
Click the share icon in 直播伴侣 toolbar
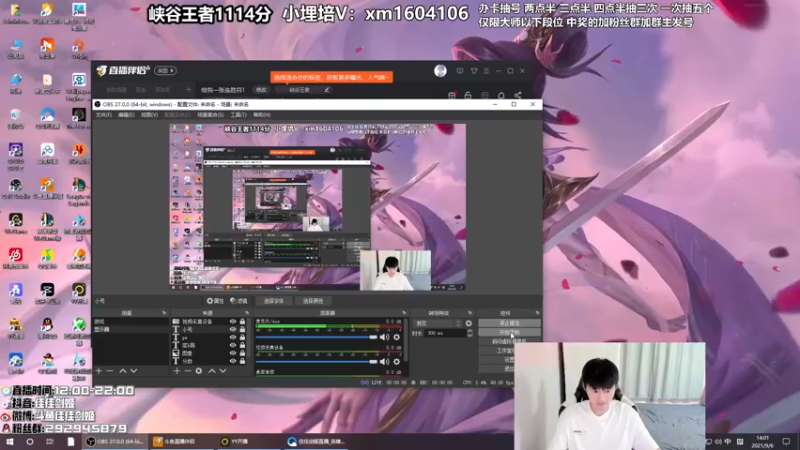click(x=518, y=95)
